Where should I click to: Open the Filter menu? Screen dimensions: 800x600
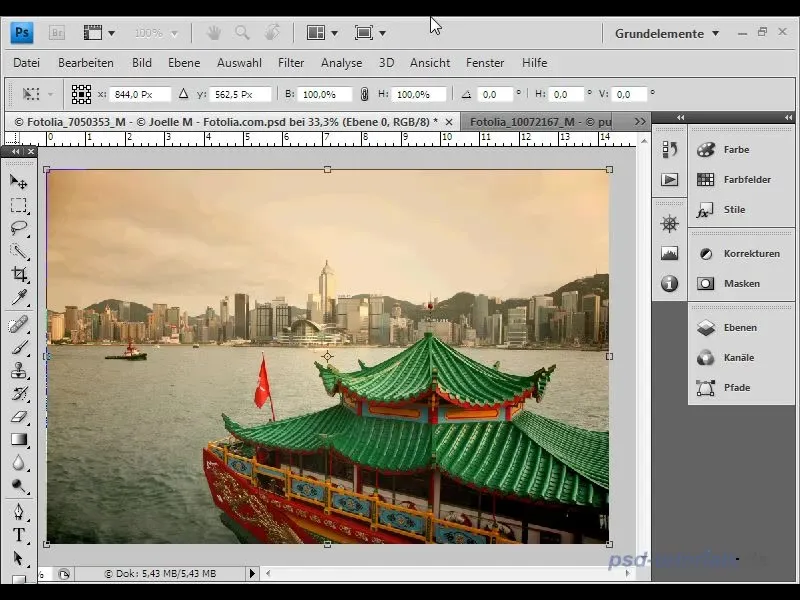point(291,63)
